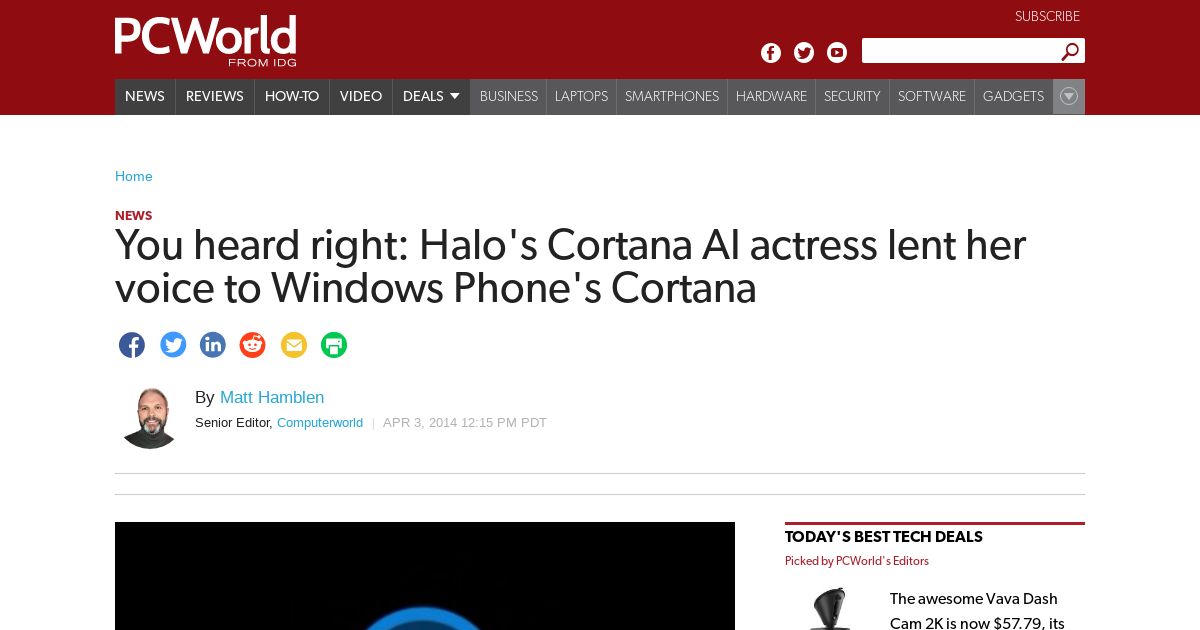The height and width of the screenshot is (630, 1200).
Task: Click the APR 3, 2014 date text
Action: pos(465,423)
